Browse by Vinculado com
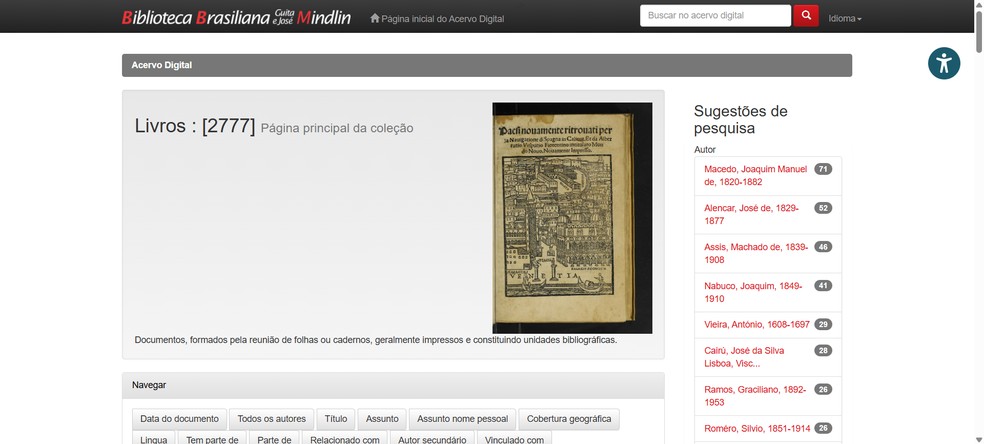984x444 pixels. point(515,439)
